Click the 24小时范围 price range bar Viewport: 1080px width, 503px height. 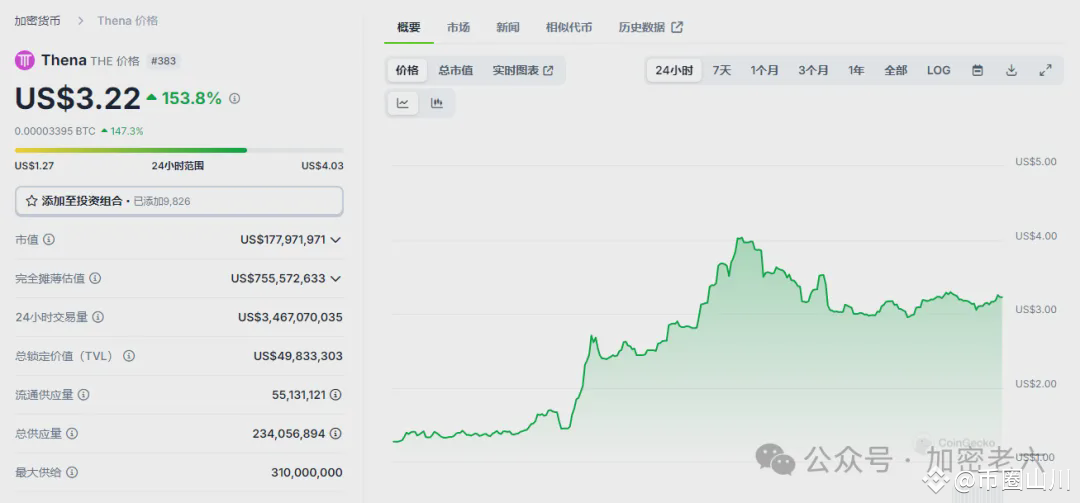pyautogui.click(x=179, y=150)
